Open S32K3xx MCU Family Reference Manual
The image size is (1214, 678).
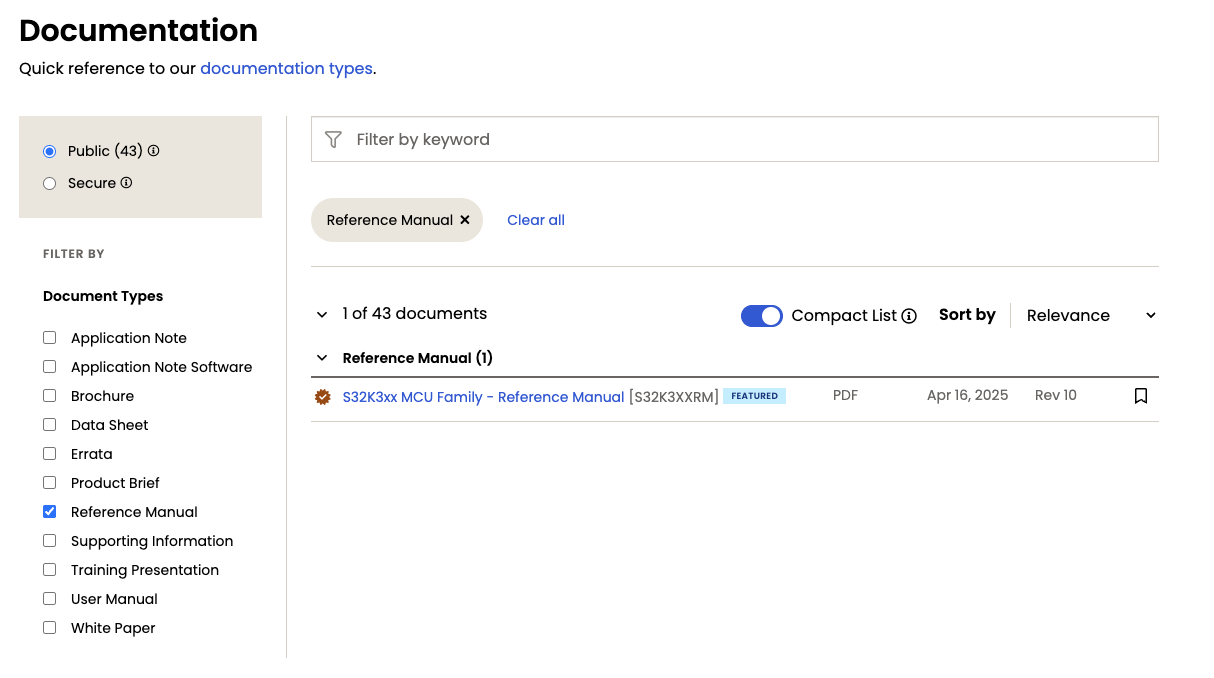[483, 397]
